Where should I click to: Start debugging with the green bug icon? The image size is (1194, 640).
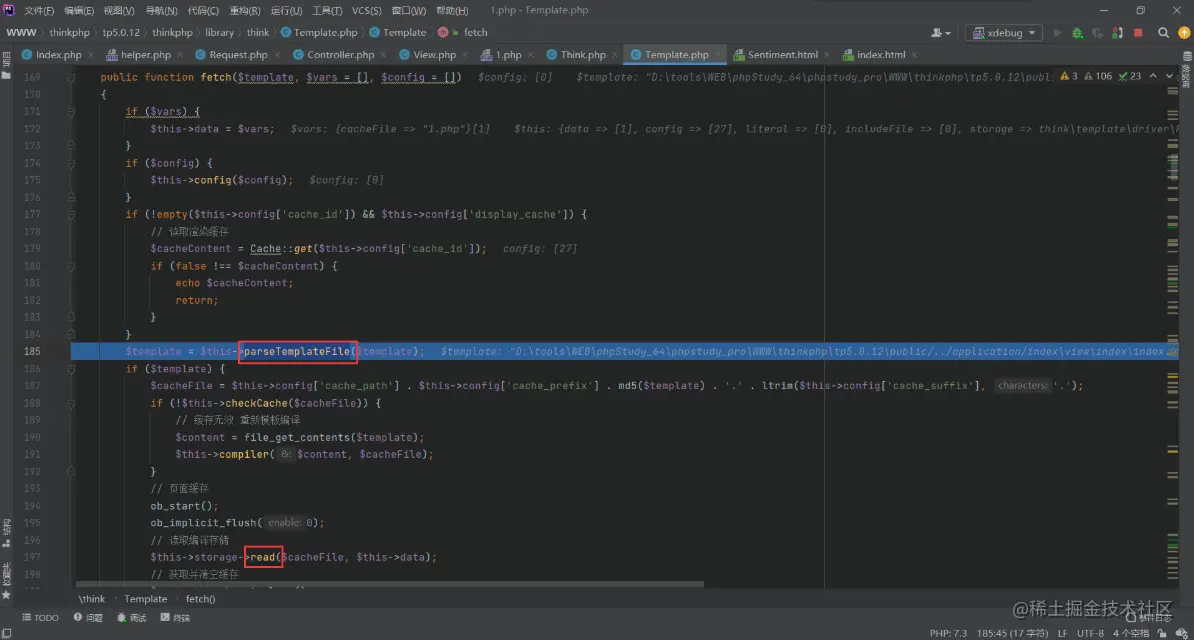[x=1077, y=33]
